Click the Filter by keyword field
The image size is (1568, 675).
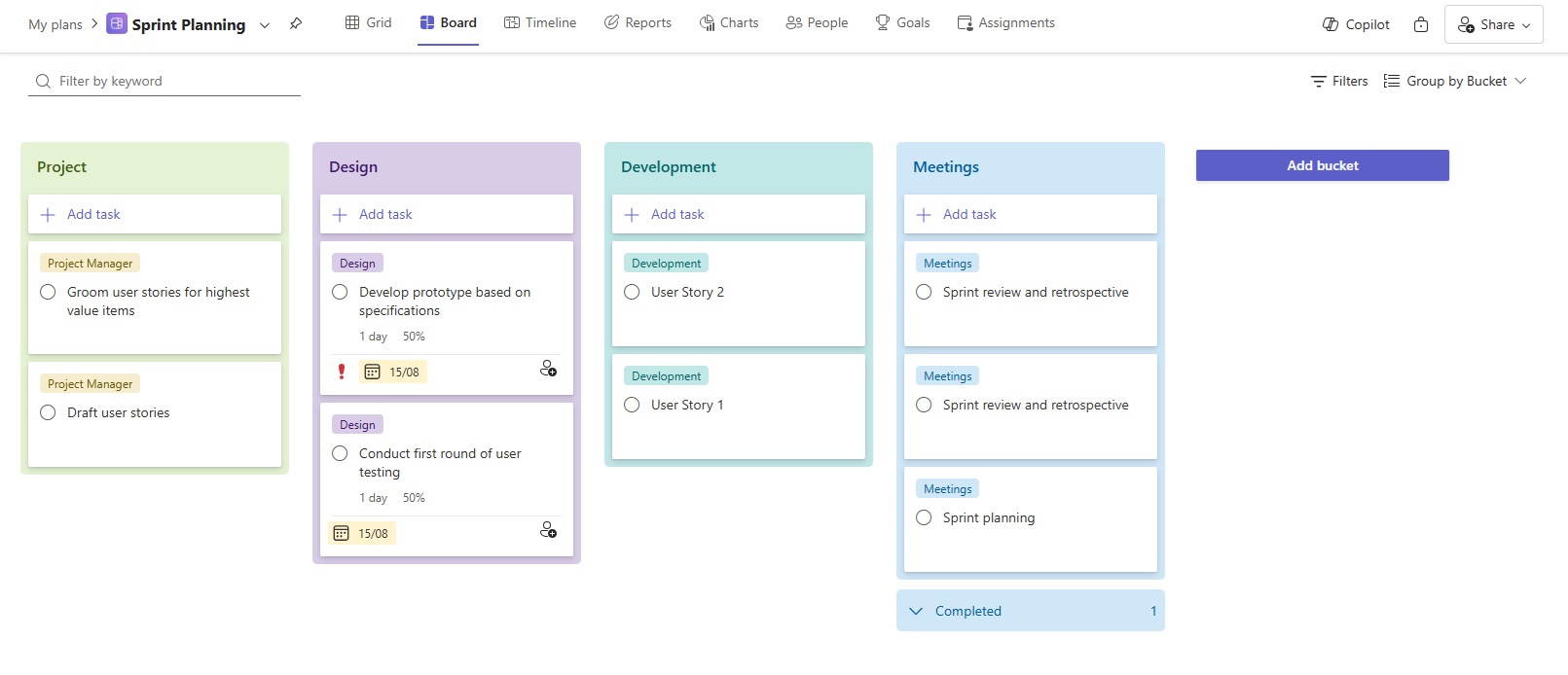tap(175, 81)
